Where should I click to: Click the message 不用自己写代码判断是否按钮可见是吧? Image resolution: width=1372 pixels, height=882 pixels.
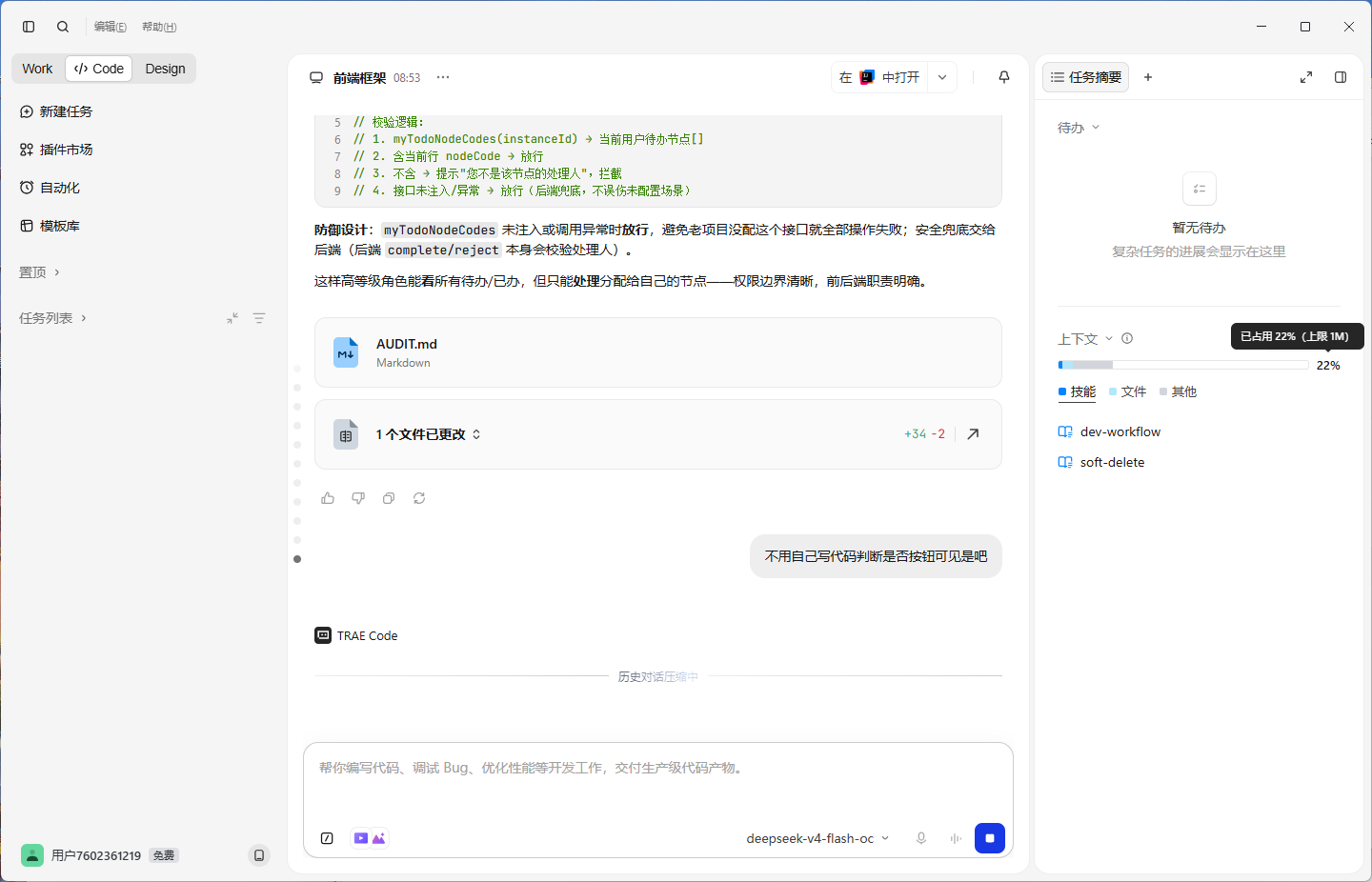(x=877, y=556)
